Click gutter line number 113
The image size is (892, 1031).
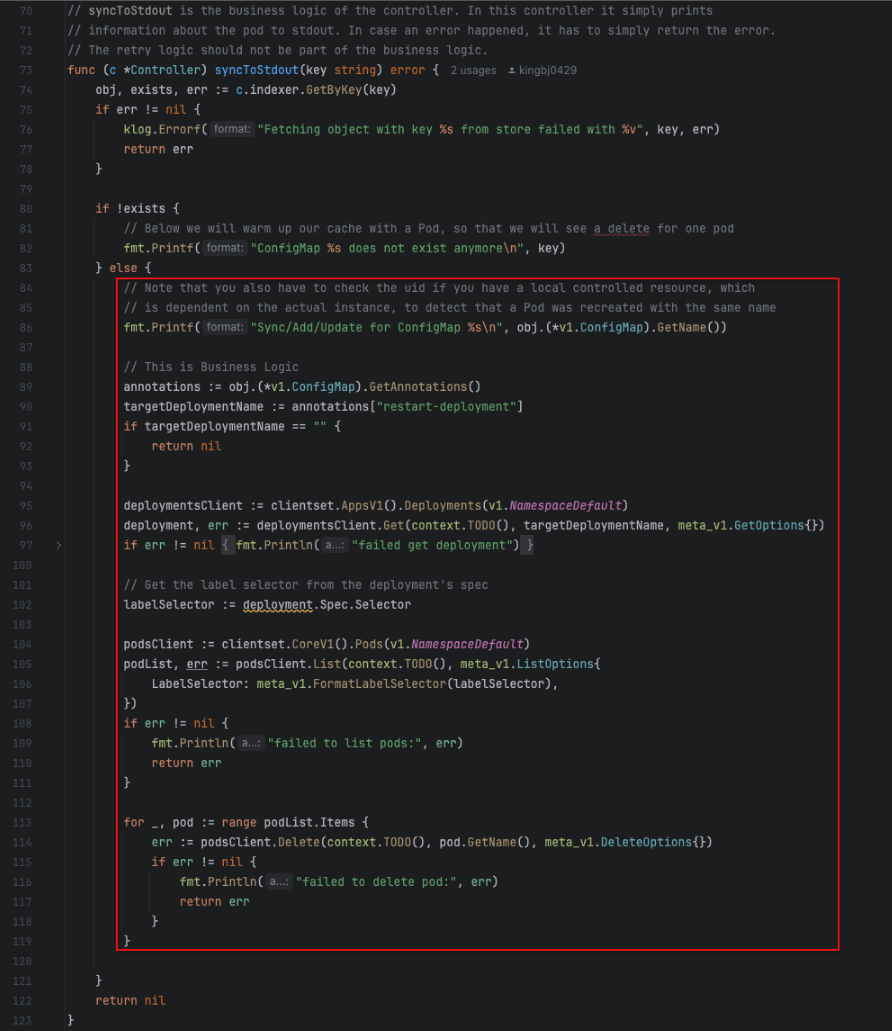(22, 823)
